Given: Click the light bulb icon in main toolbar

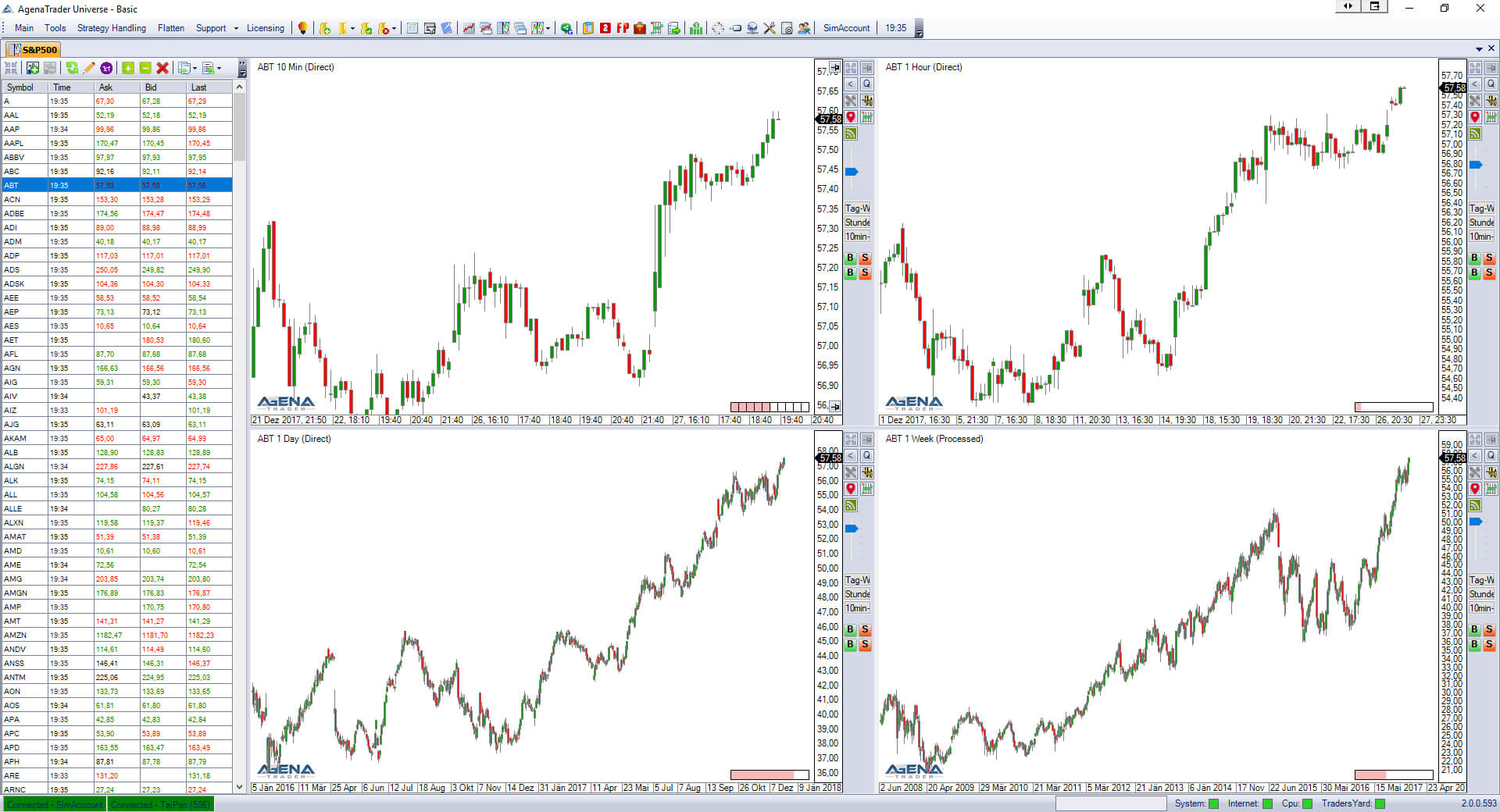Looking at the screenshot, I should (303, 28).
